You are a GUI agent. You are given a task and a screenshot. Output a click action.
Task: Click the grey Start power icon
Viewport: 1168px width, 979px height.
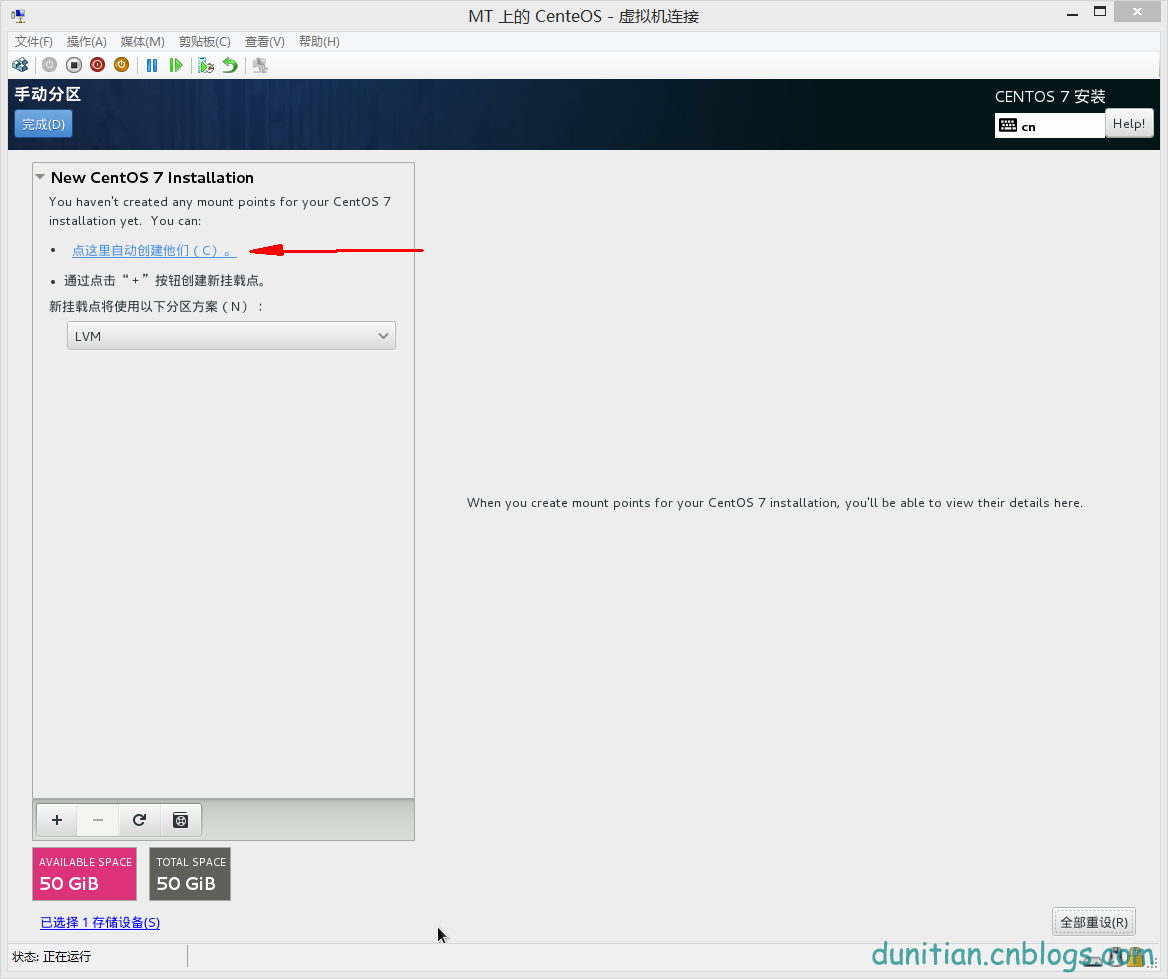click(49, 66)
